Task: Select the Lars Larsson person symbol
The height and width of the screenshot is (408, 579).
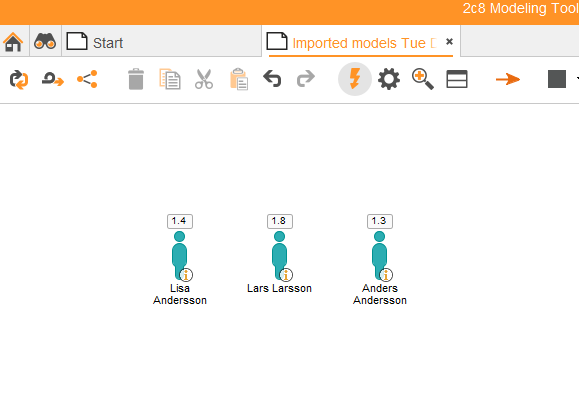Action: click(x=280, y=256)
